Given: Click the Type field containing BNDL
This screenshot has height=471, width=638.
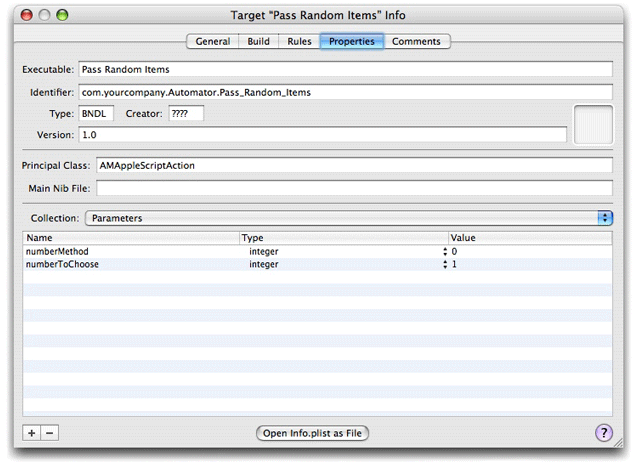Looking at the screenshot, I should pyautogui.click(x=97, y=114).
